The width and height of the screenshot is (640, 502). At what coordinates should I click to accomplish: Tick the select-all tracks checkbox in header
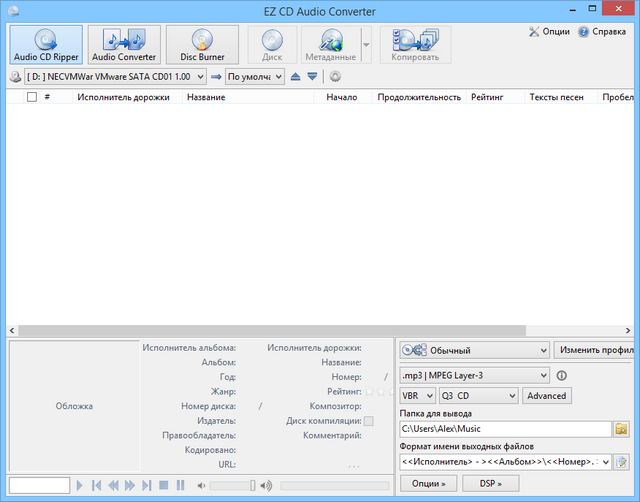click(x=32, y=97)
